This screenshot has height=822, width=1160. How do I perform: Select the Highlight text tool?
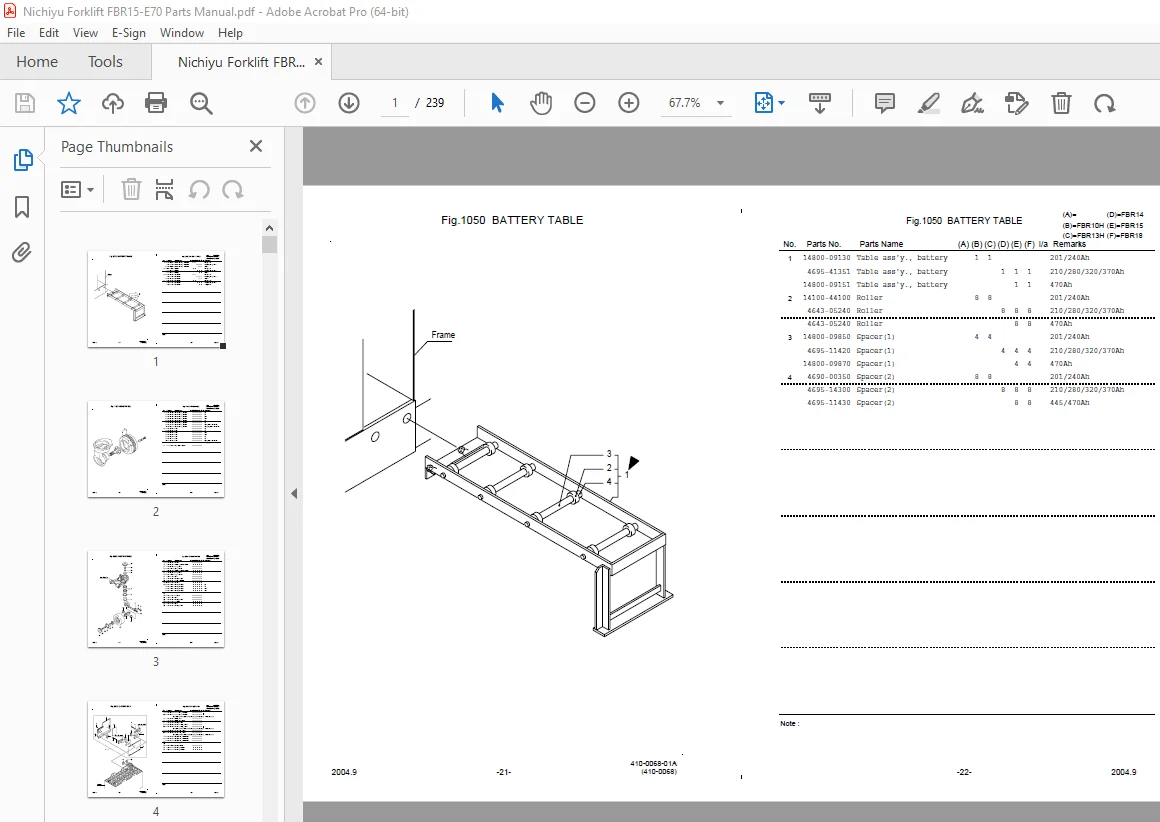(x=928, y=103)
